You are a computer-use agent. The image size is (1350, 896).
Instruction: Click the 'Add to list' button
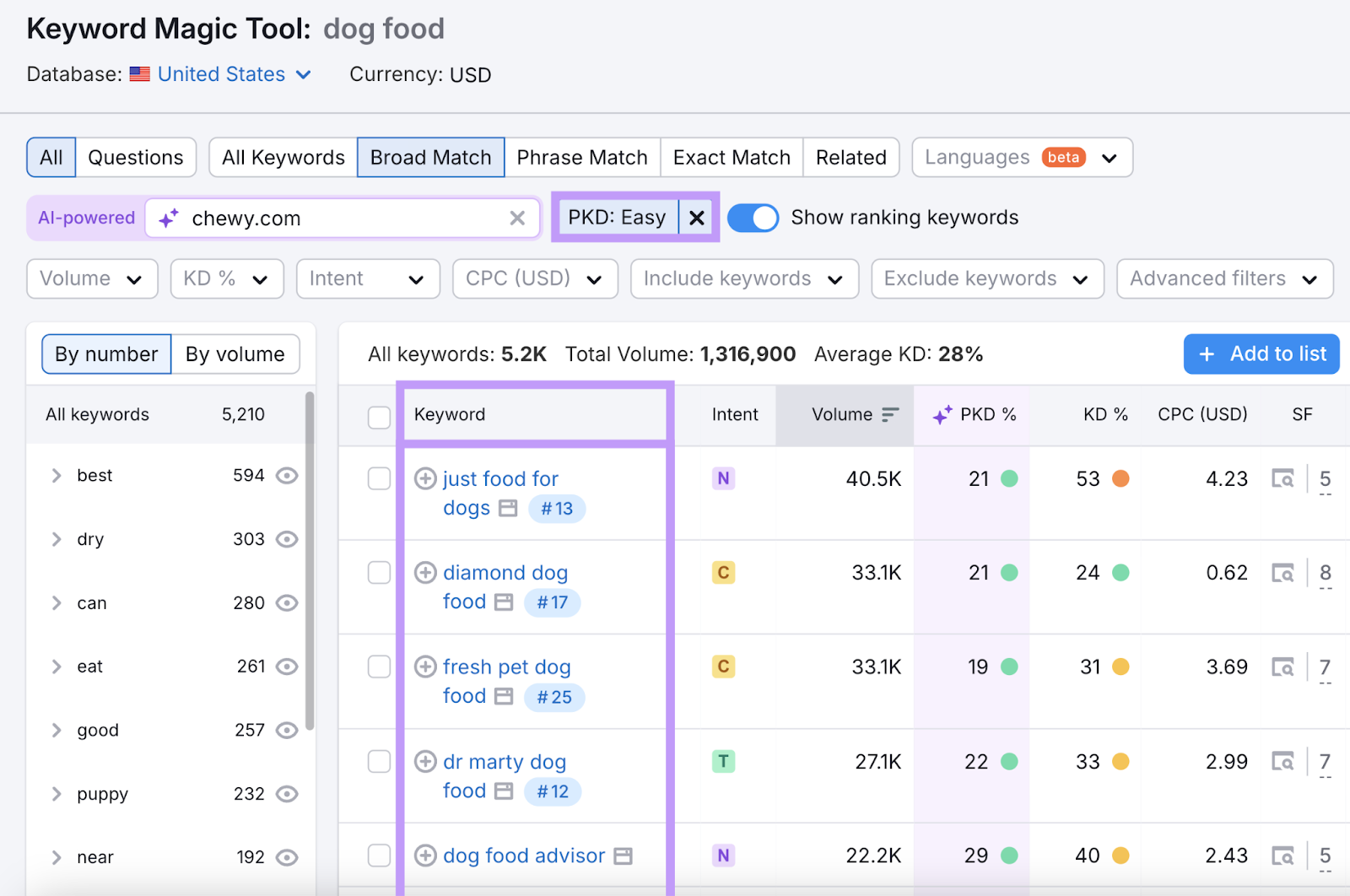tap(1261, 354)
